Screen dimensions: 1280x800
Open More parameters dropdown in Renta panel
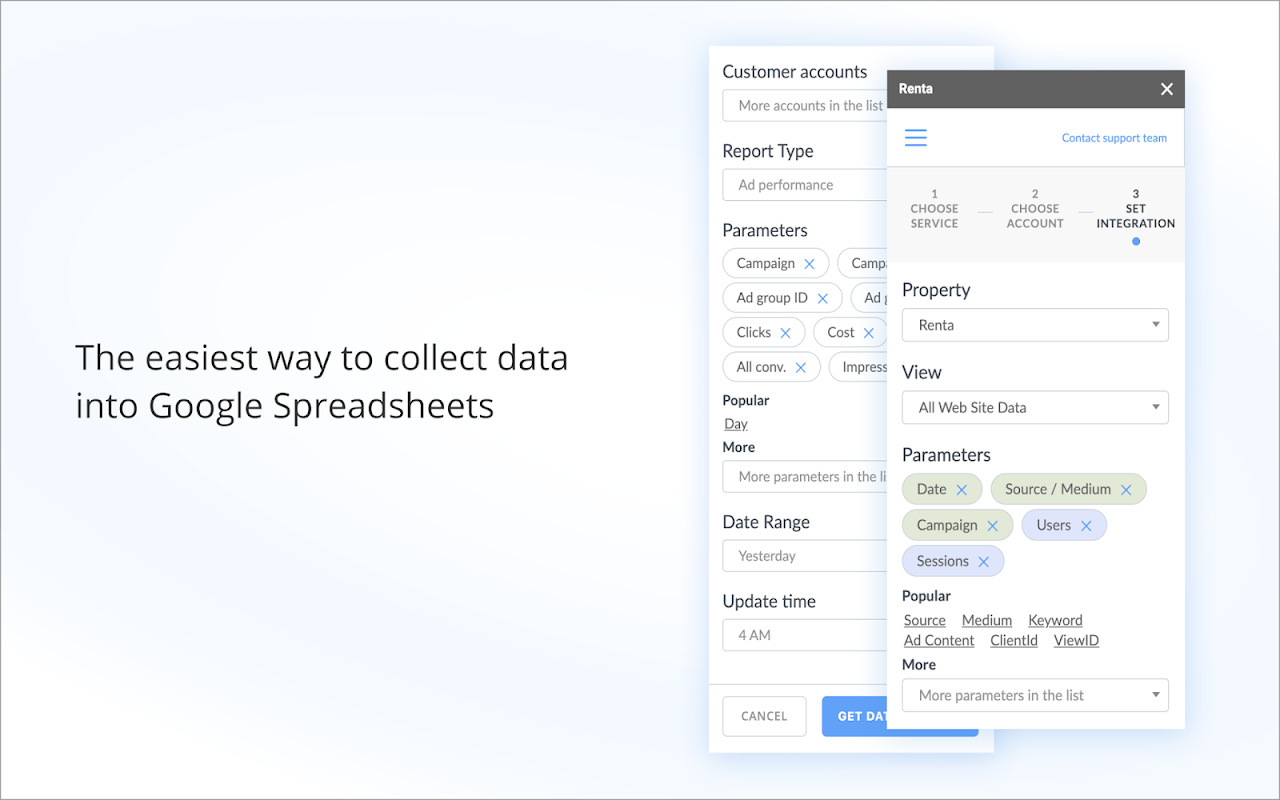(1035, 695)
